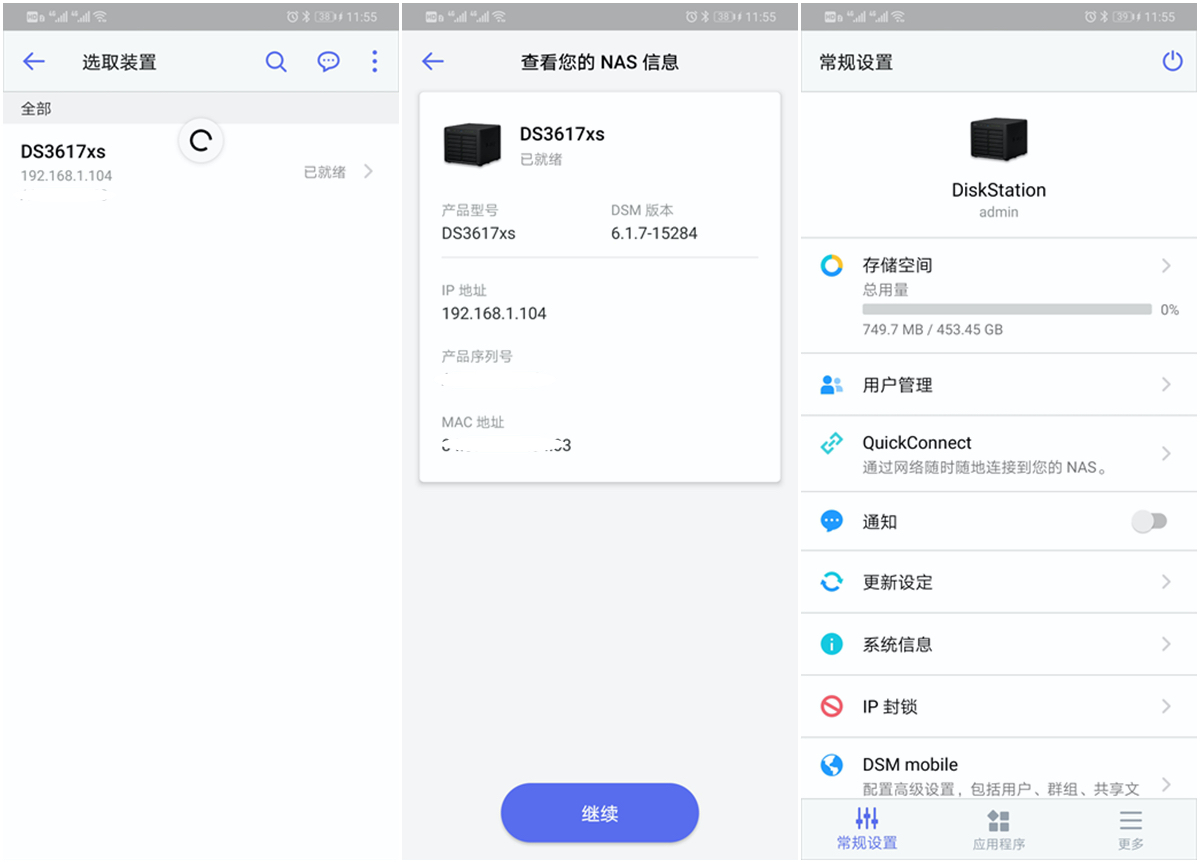
Task: Tap the admin username label
Action: click(999, 212)
